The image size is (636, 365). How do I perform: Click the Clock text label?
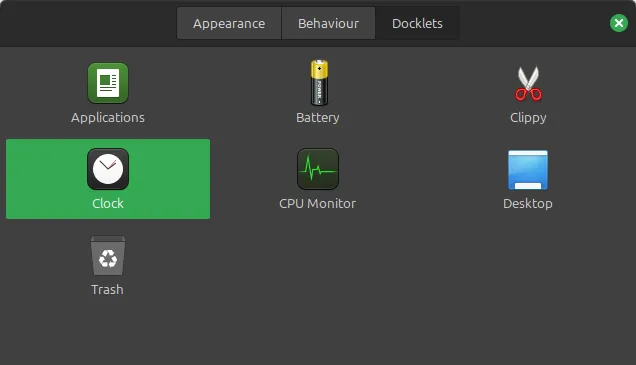coord(108,203)
